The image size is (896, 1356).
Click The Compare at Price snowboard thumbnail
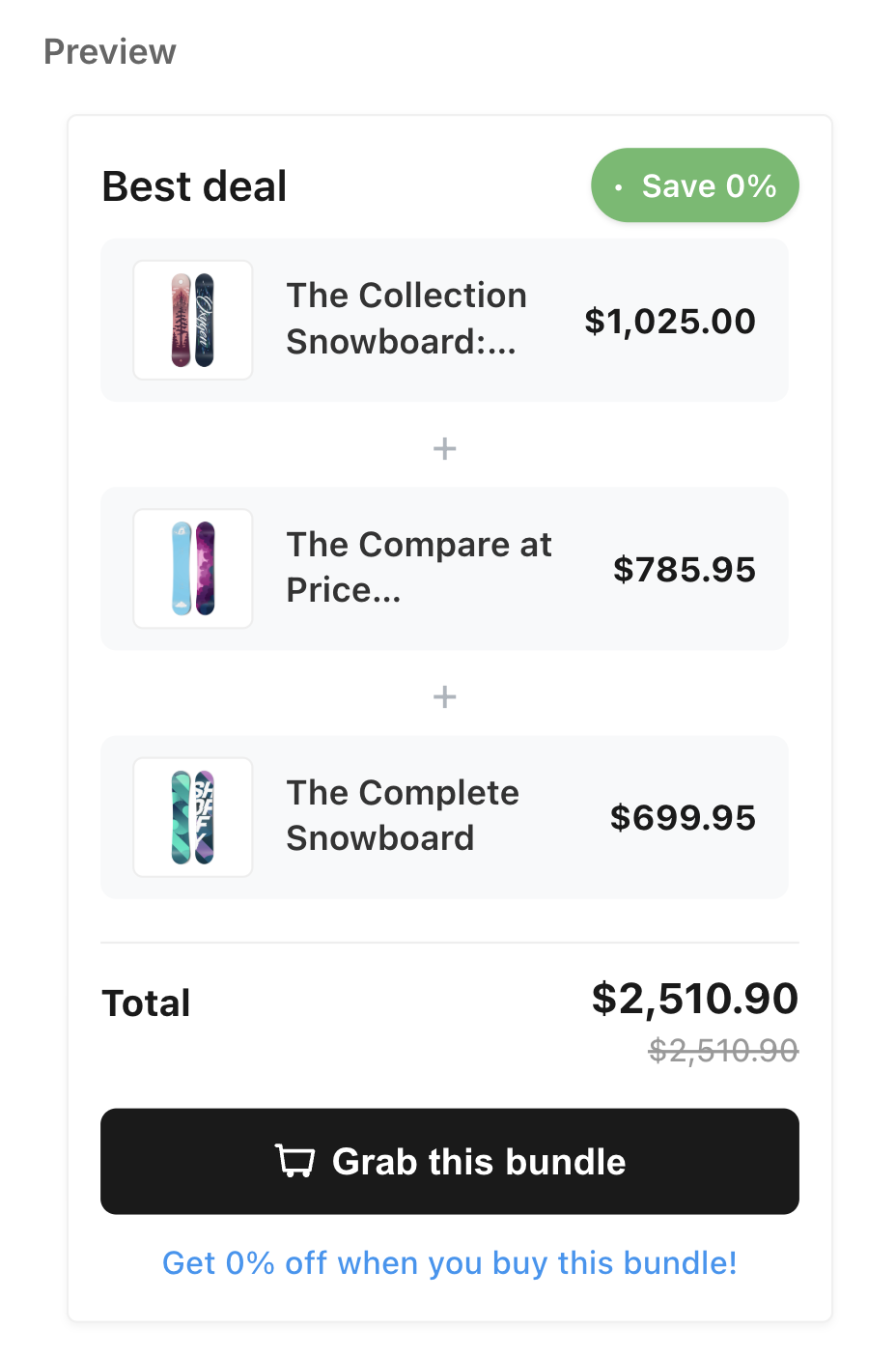coord(193,569)
